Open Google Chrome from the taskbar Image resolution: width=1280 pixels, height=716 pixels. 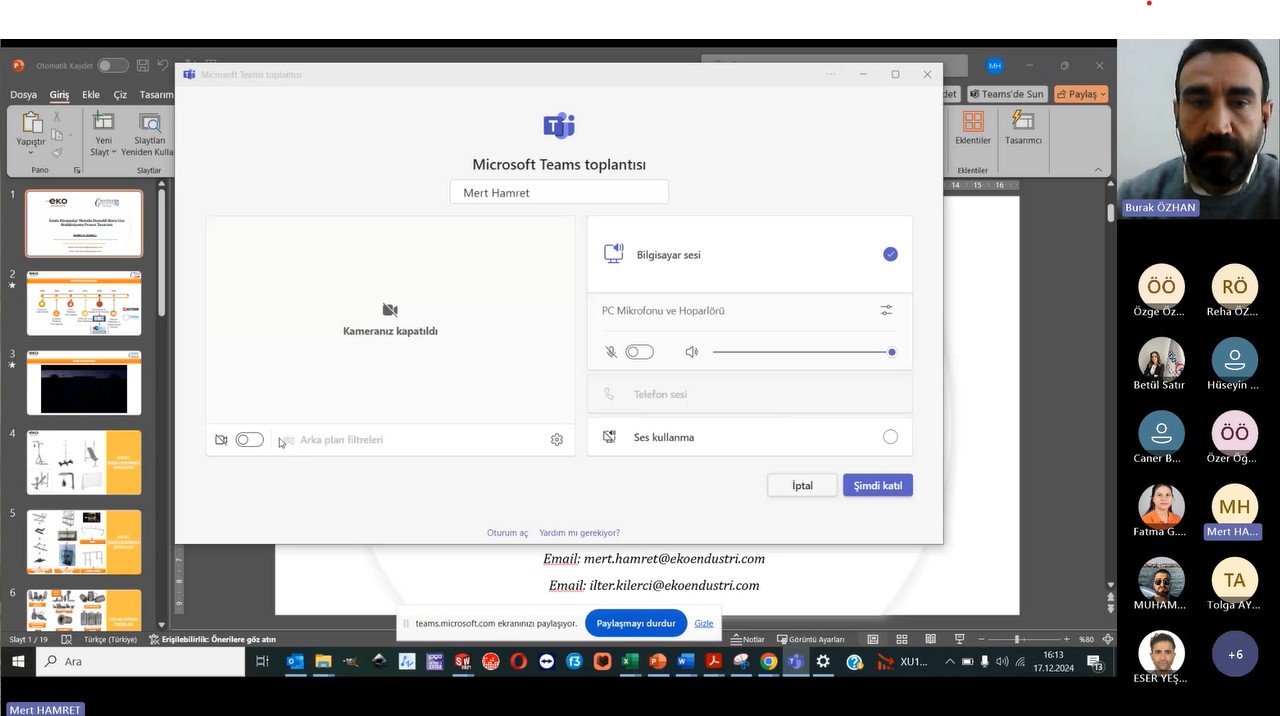pyautogui.click(x=768, y=662)
